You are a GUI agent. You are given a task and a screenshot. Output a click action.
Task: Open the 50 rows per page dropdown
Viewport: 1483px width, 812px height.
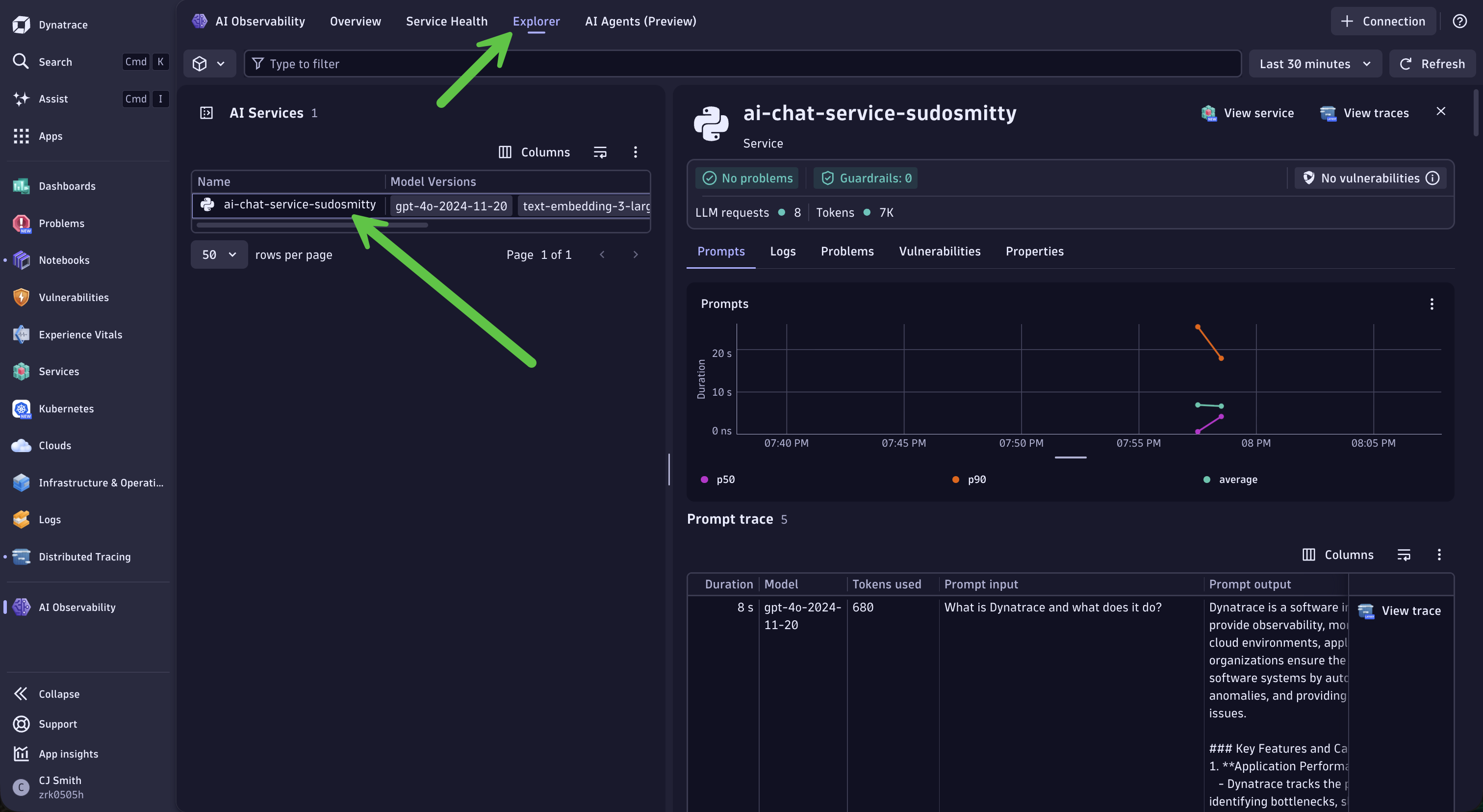pyautogui.click(x=219, y=254)
